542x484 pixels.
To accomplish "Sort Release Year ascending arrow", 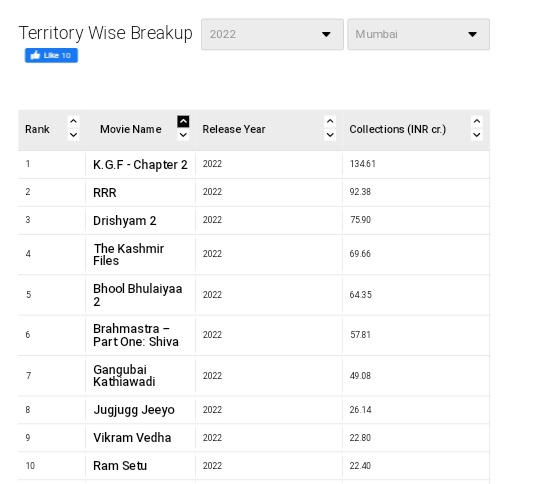I will point(330,121).
